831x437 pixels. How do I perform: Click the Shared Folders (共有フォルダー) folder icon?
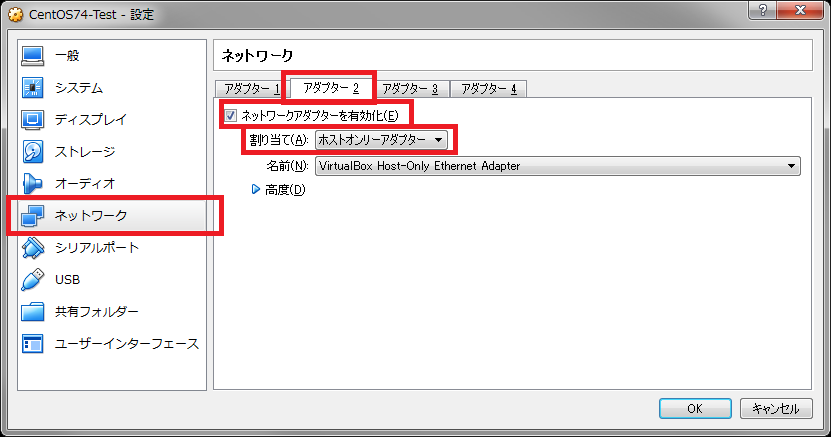(32, 312)
